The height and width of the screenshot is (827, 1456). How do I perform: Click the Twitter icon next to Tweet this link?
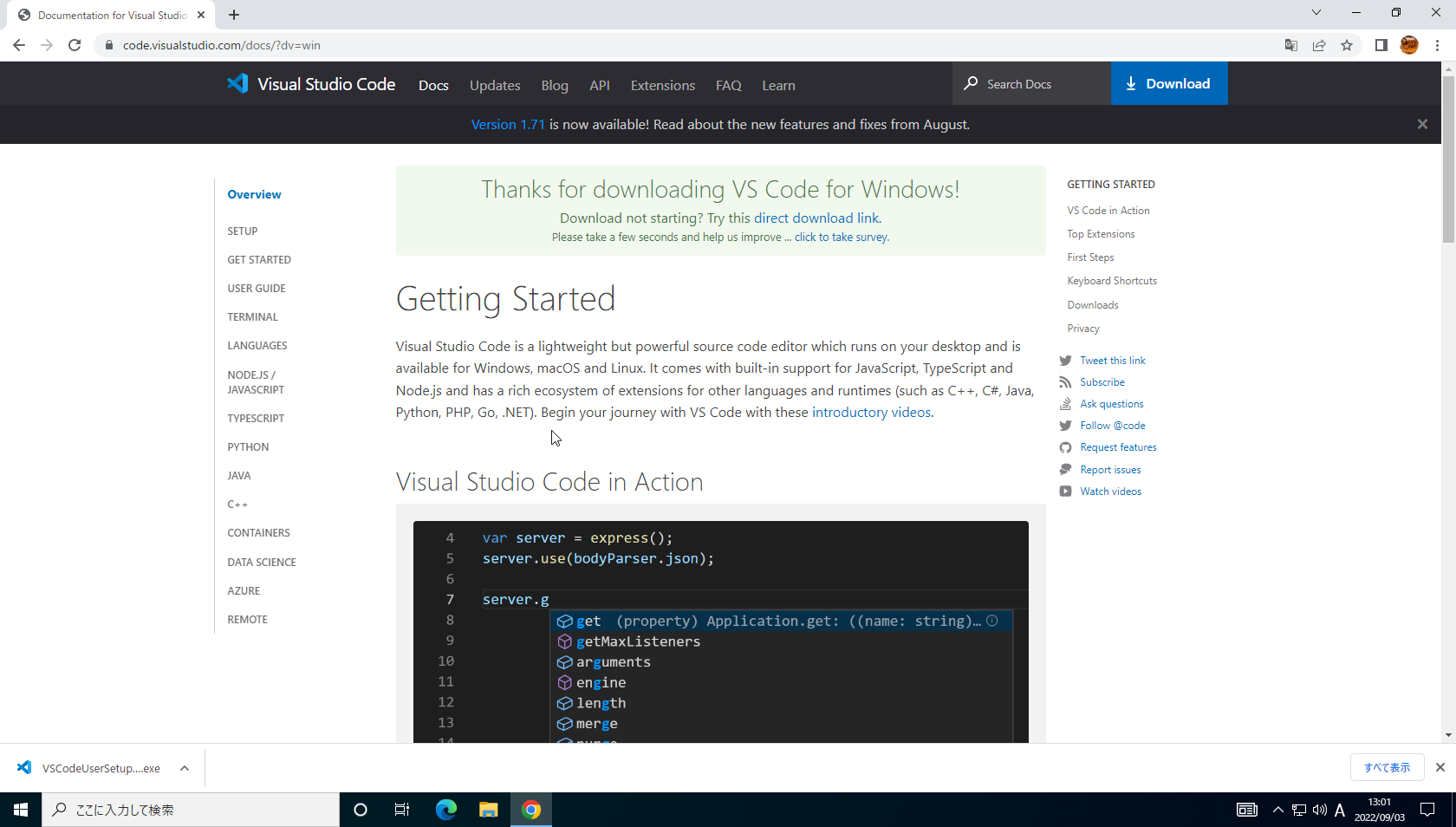tap(1065, 361)
